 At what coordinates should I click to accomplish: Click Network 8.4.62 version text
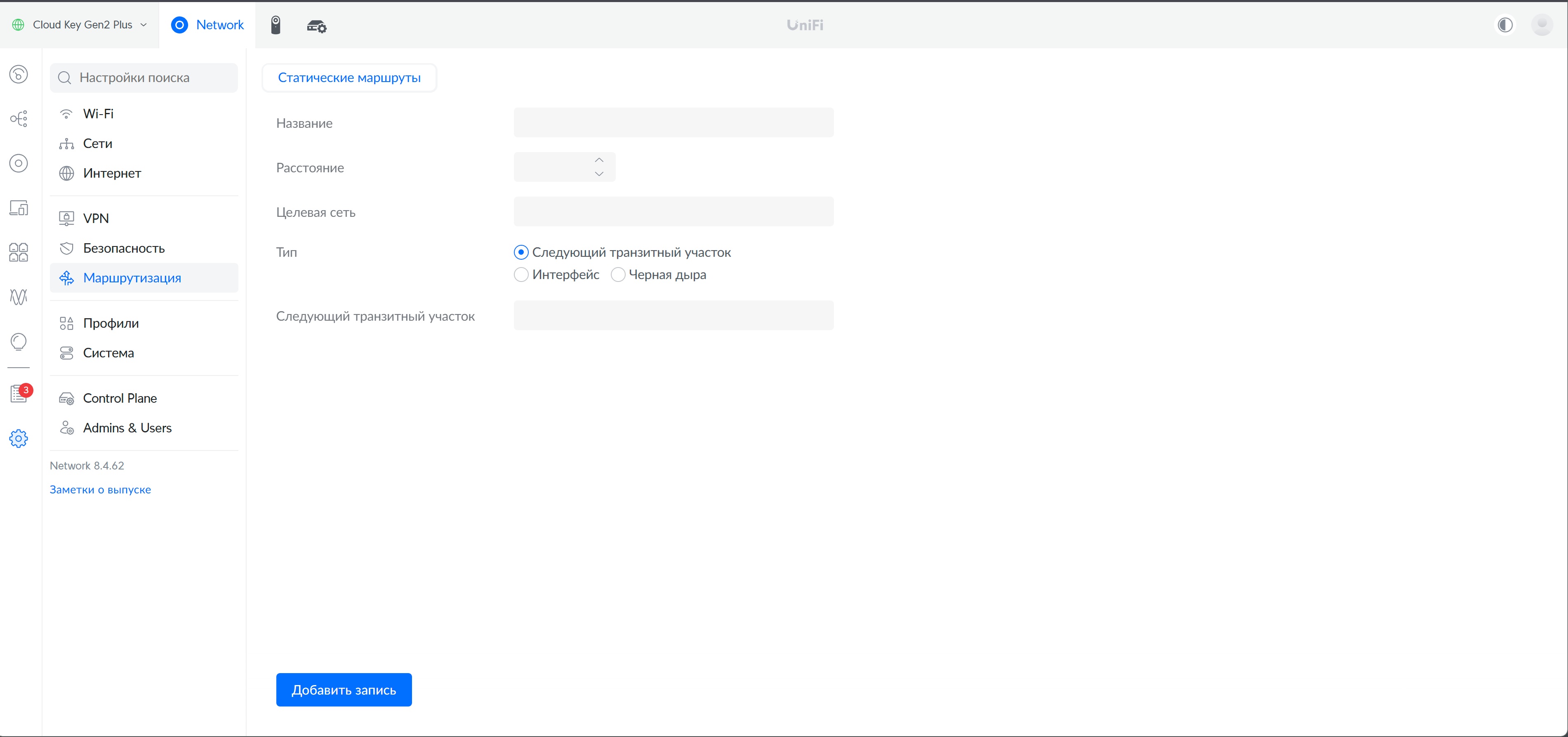pos(87,466)
